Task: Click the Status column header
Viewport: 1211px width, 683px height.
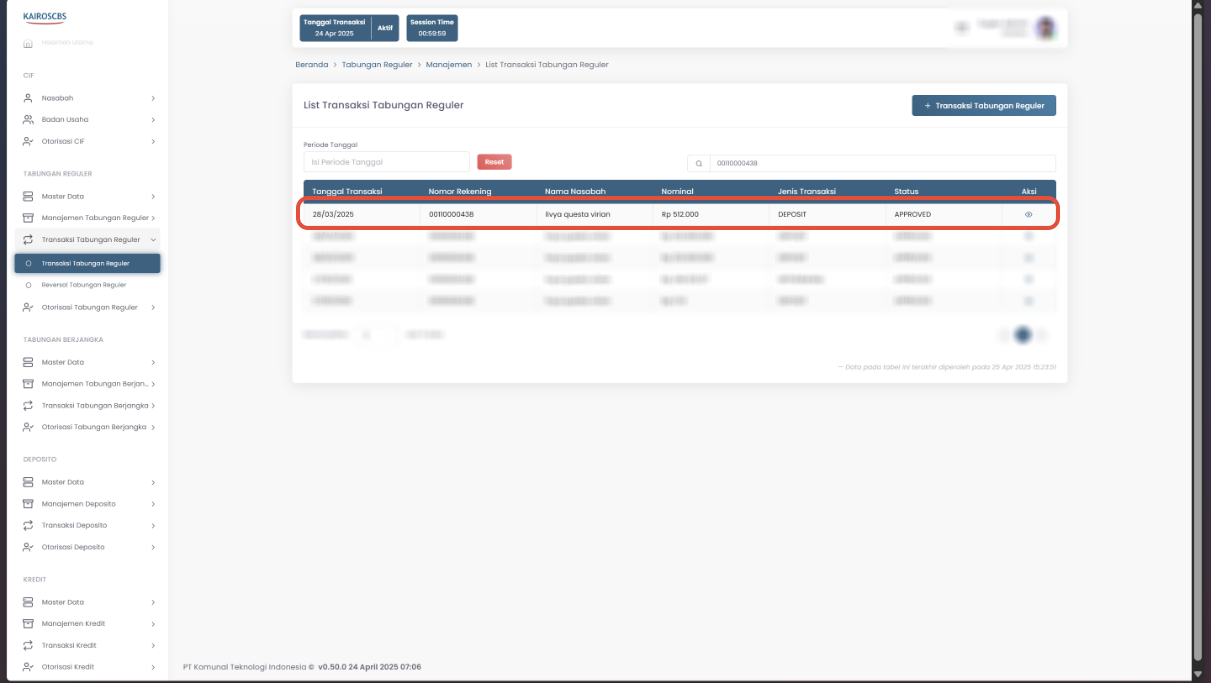Action: point(906,191)
